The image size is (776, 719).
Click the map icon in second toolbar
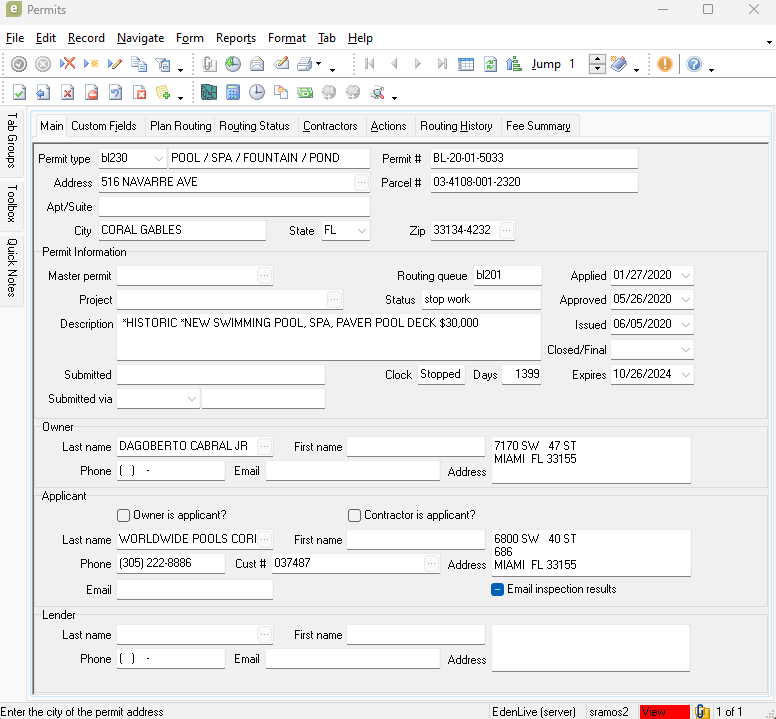(208, 93)
